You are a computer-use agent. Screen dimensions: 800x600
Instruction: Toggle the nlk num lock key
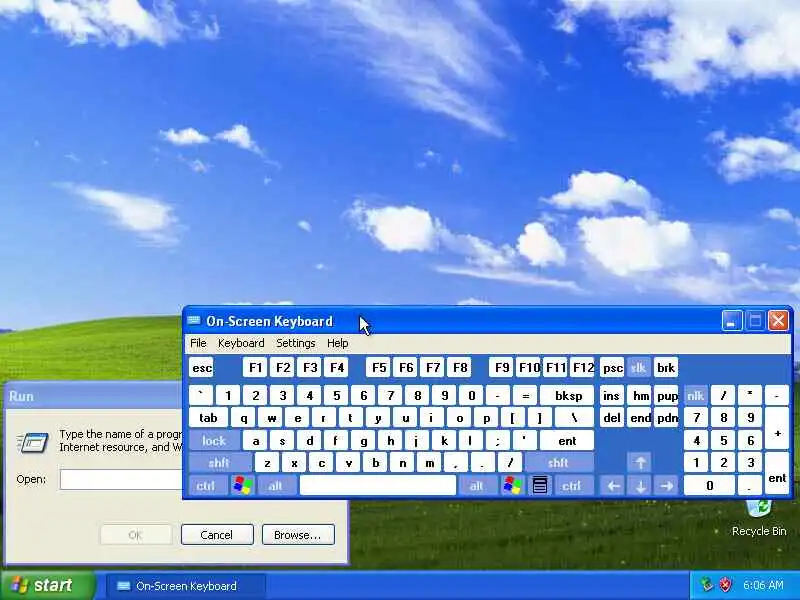pos(695,395)
